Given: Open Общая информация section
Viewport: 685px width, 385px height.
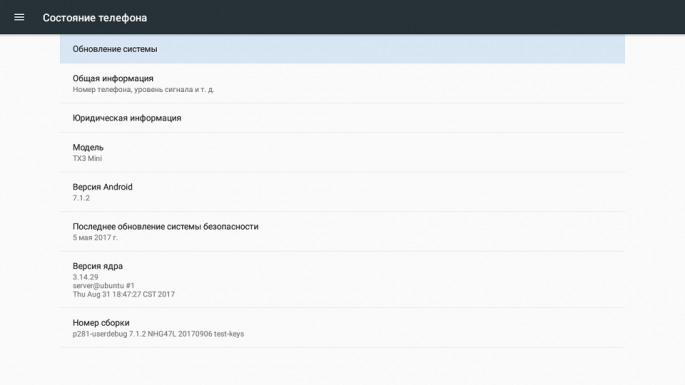Looking at the screenshot, I should (342, 83).
